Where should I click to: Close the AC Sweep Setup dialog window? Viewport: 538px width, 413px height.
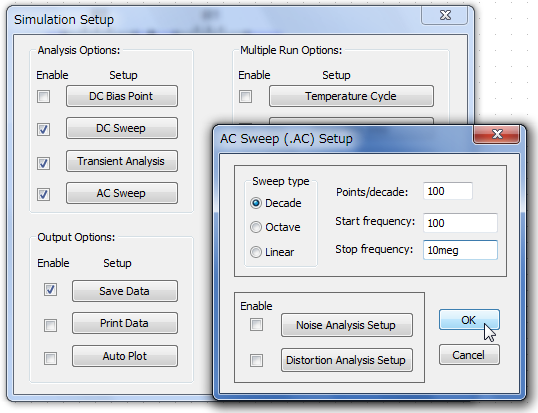click(496, 134)
